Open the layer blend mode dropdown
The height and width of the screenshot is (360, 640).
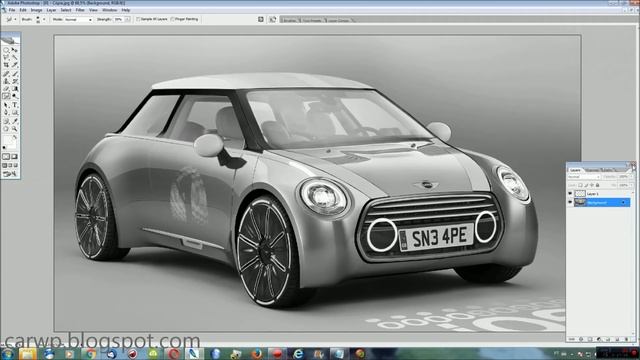pyautogui.click(x=584, y=177)
